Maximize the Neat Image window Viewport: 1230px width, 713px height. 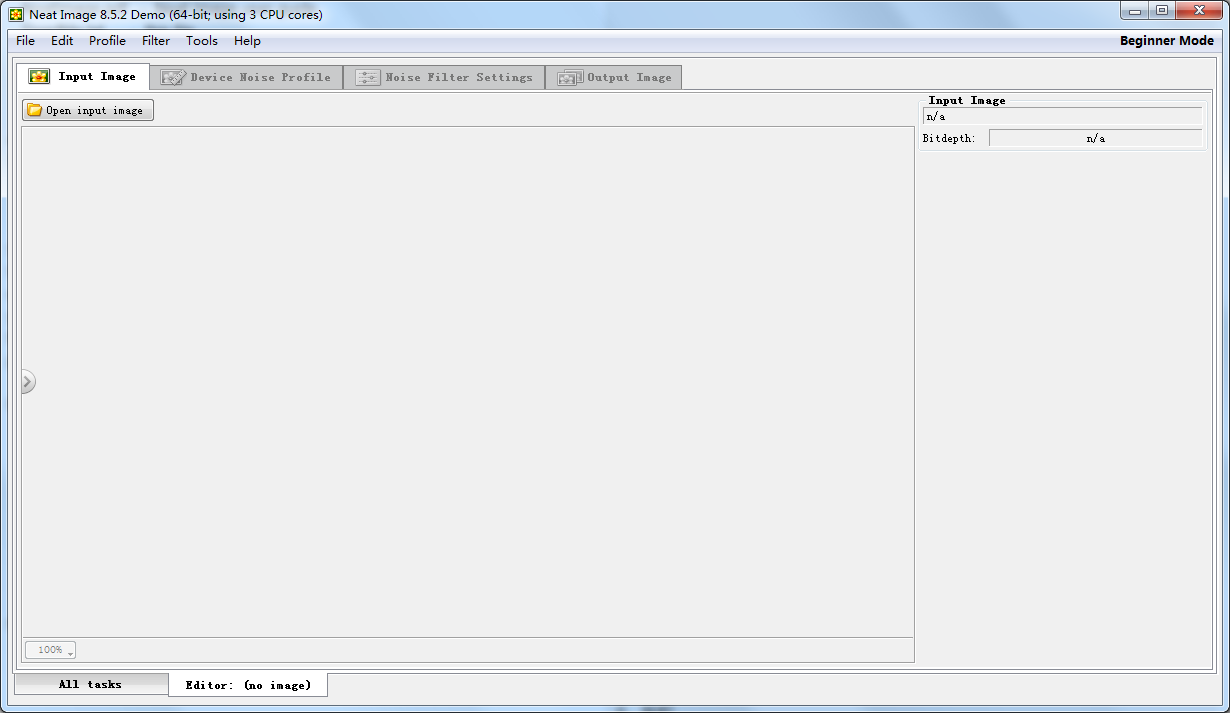tap(1161, 10)
